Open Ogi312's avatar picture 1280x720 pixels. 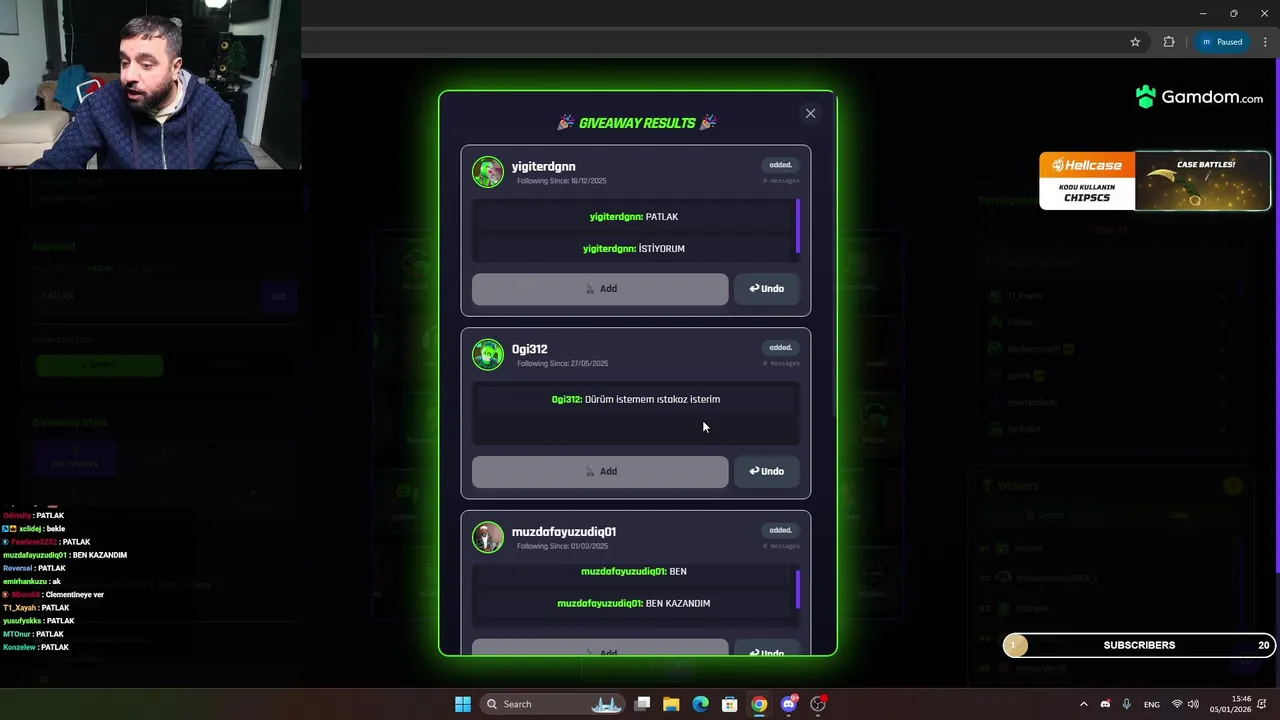point(488,355)
